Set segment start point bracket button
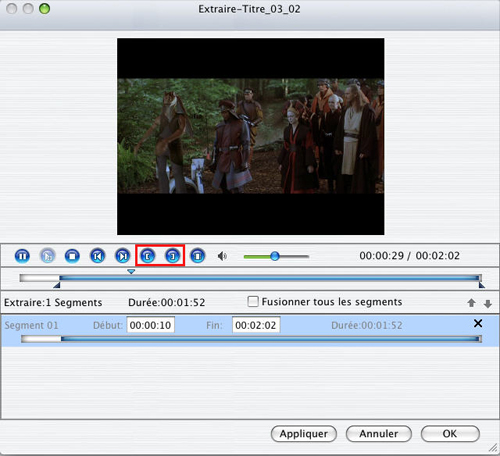 click(x=148, y=256)
